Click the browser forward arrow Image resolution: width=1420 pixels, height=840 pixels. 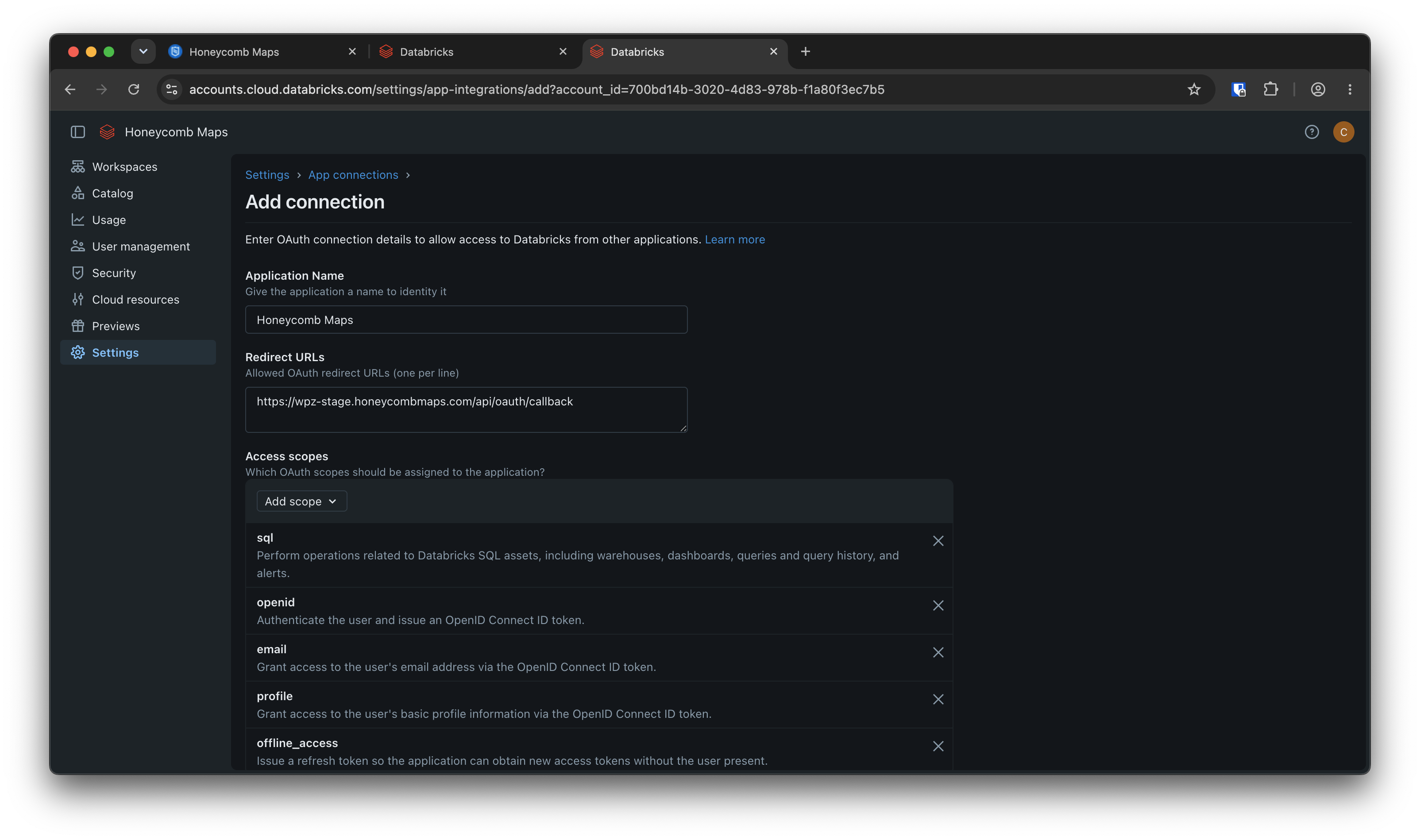click(x=102, y=89)
